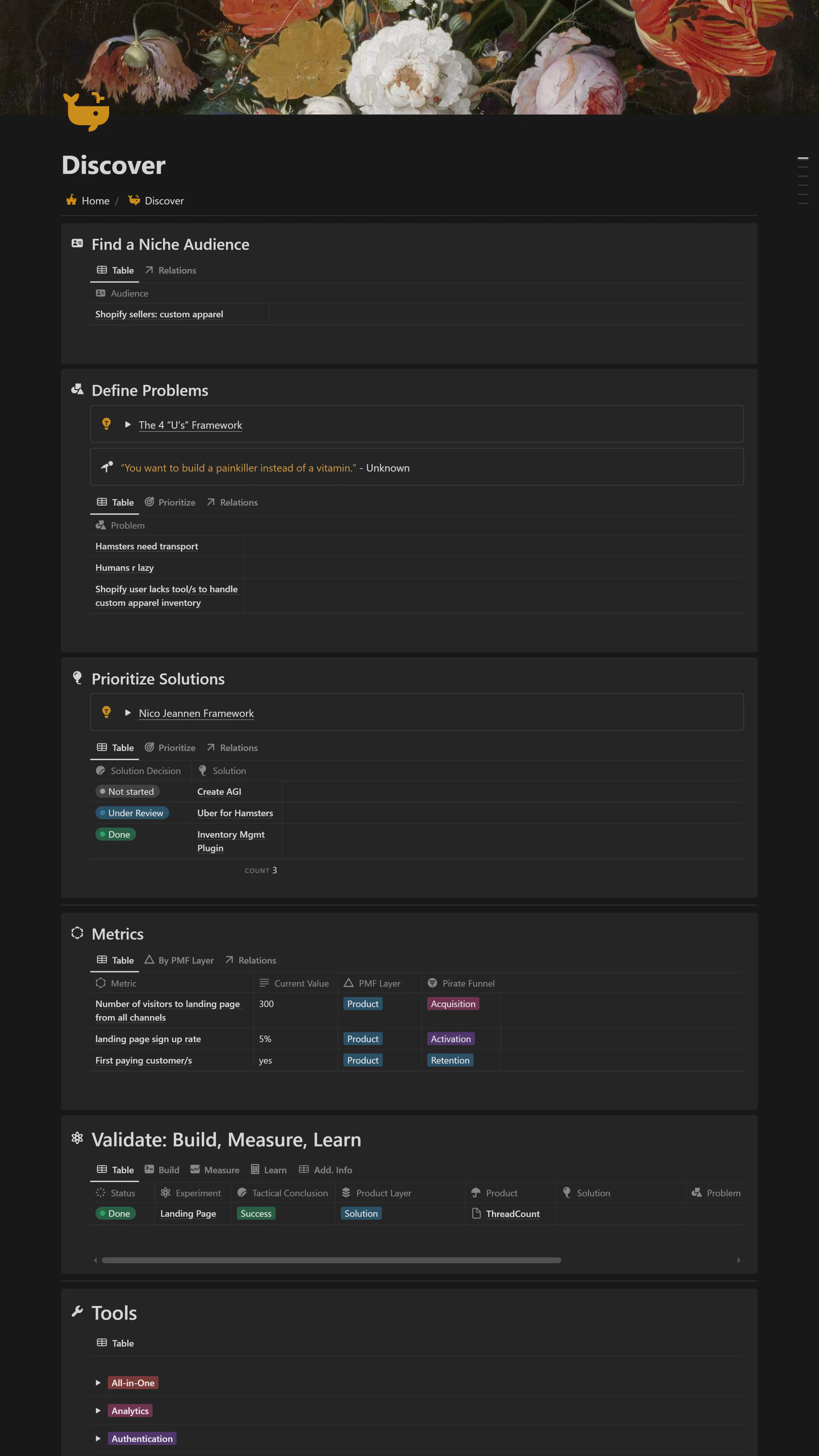
Task: Click the Prioritize Solutions heading icon
Action: pyautogui.click(x=78, y=678)
